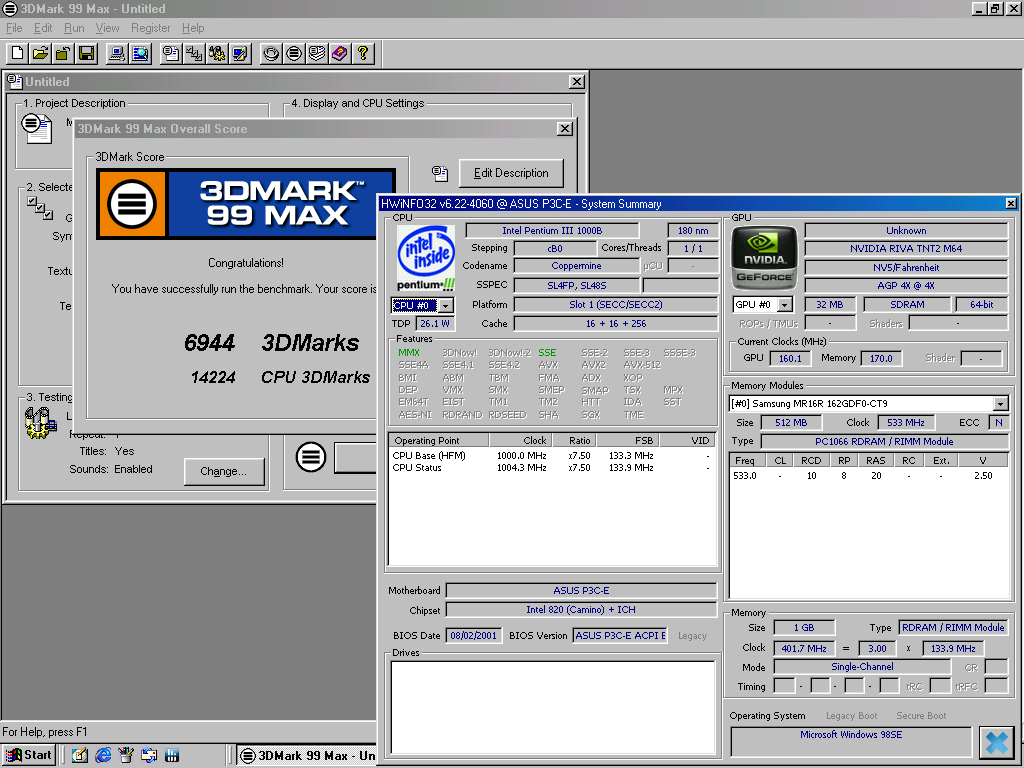
Task: Click the Testing options toolbox icon
Action: click(40, 423)
